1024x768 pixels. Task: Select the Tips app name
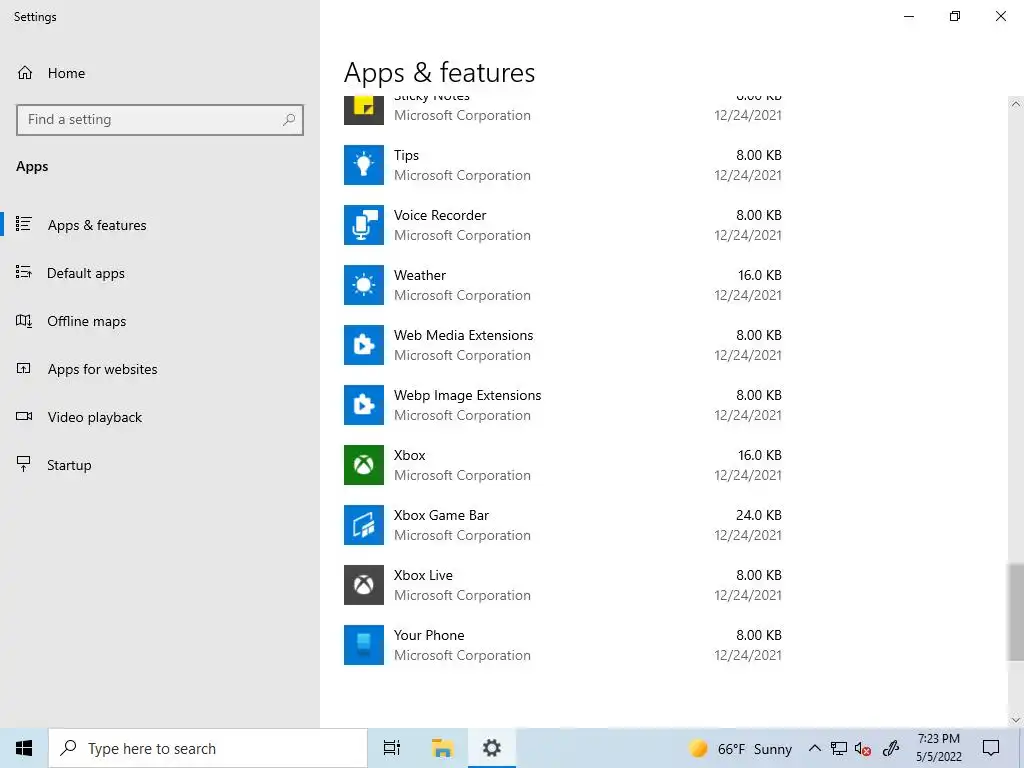pos(406,155)
